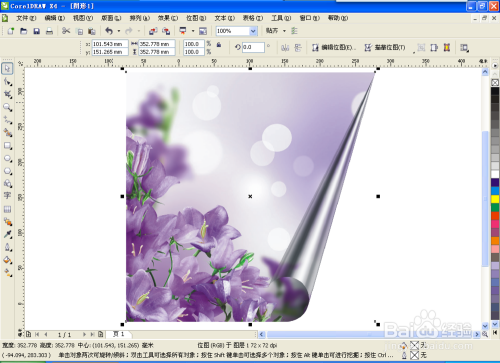
Task: Open the 视图 menu
Action: point(83,18)
